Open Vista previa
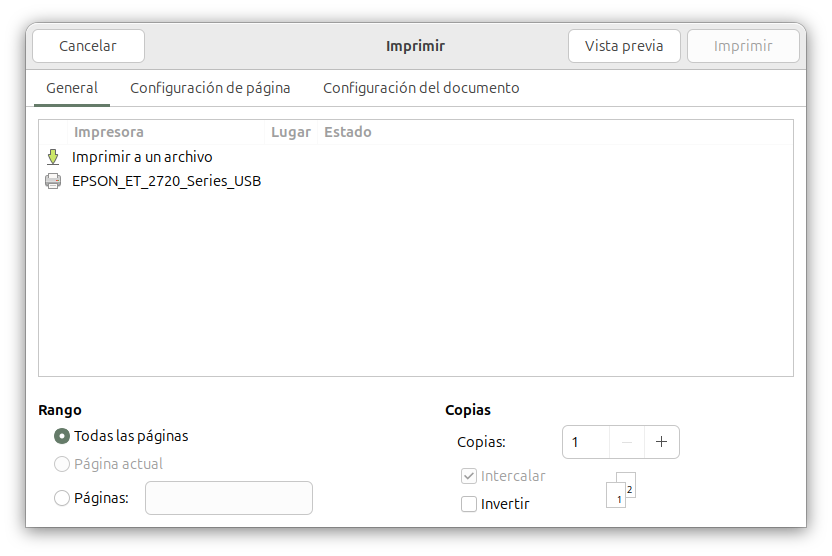Viewport: 832px width, 556px height. [624, 46]
